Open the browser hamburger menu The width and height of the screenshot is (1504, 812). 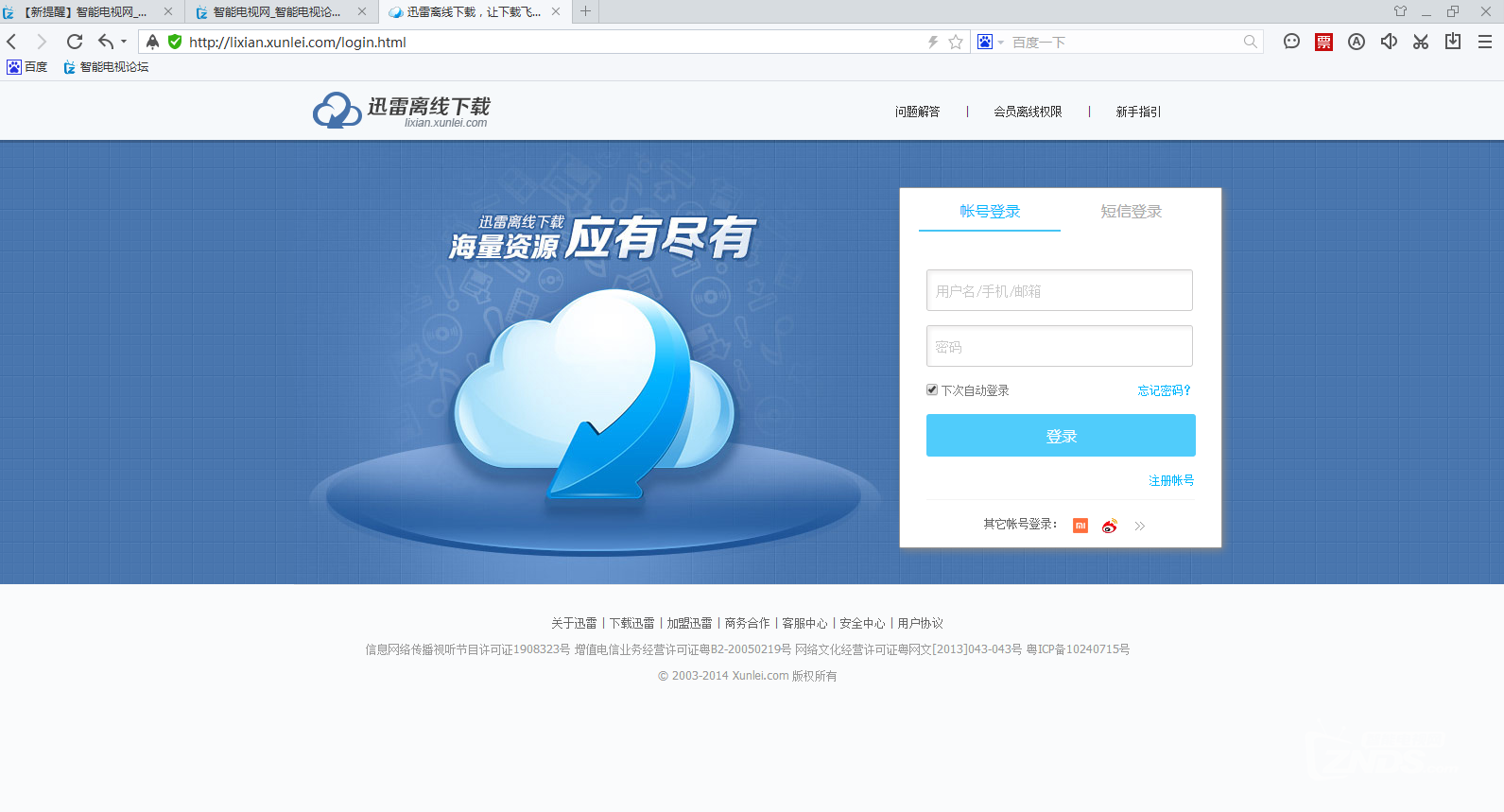pyautogui.click(x=1485, y=42)
